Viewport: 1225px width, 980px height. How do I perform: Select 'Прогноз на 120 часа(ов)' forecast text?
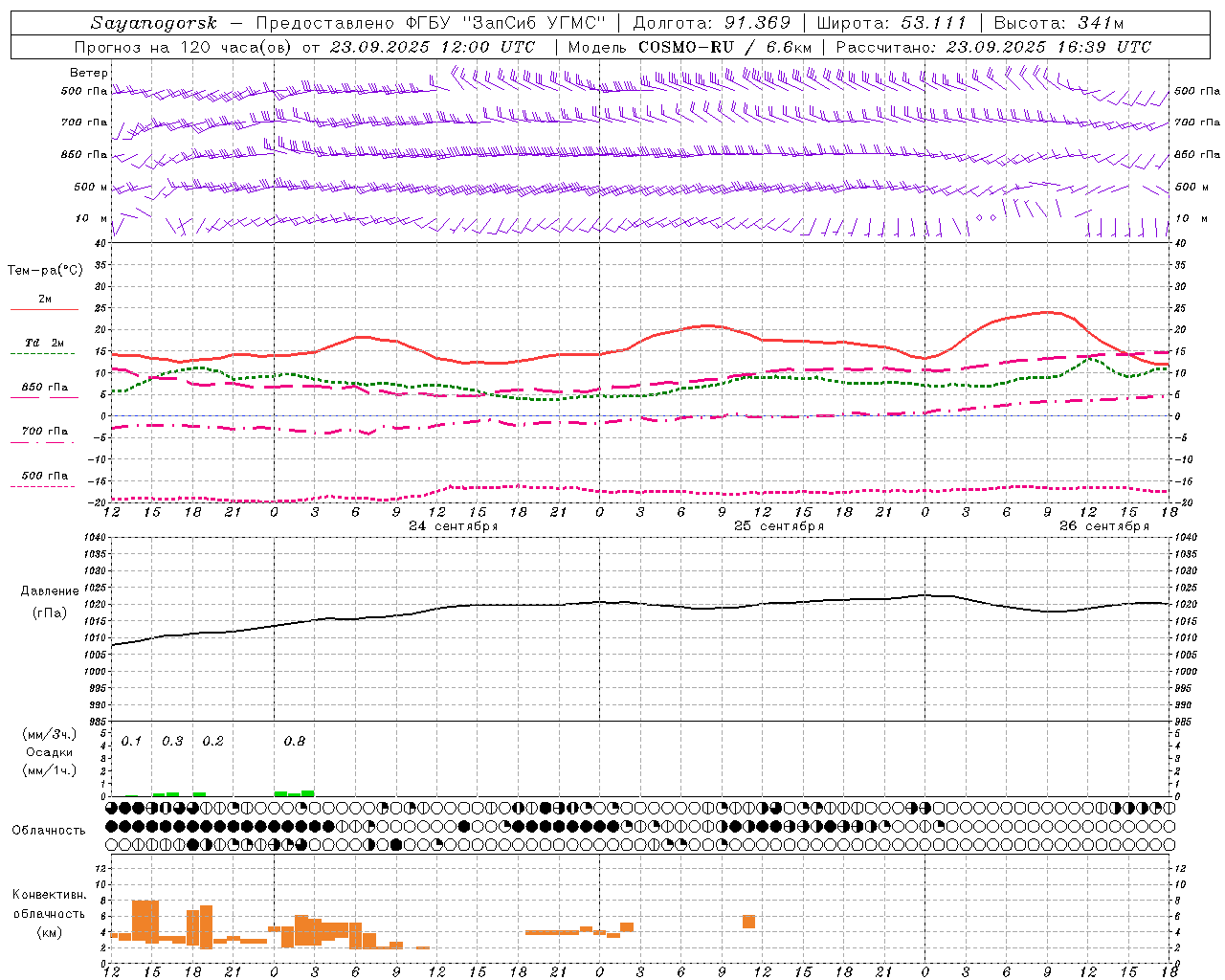point(183,46)
